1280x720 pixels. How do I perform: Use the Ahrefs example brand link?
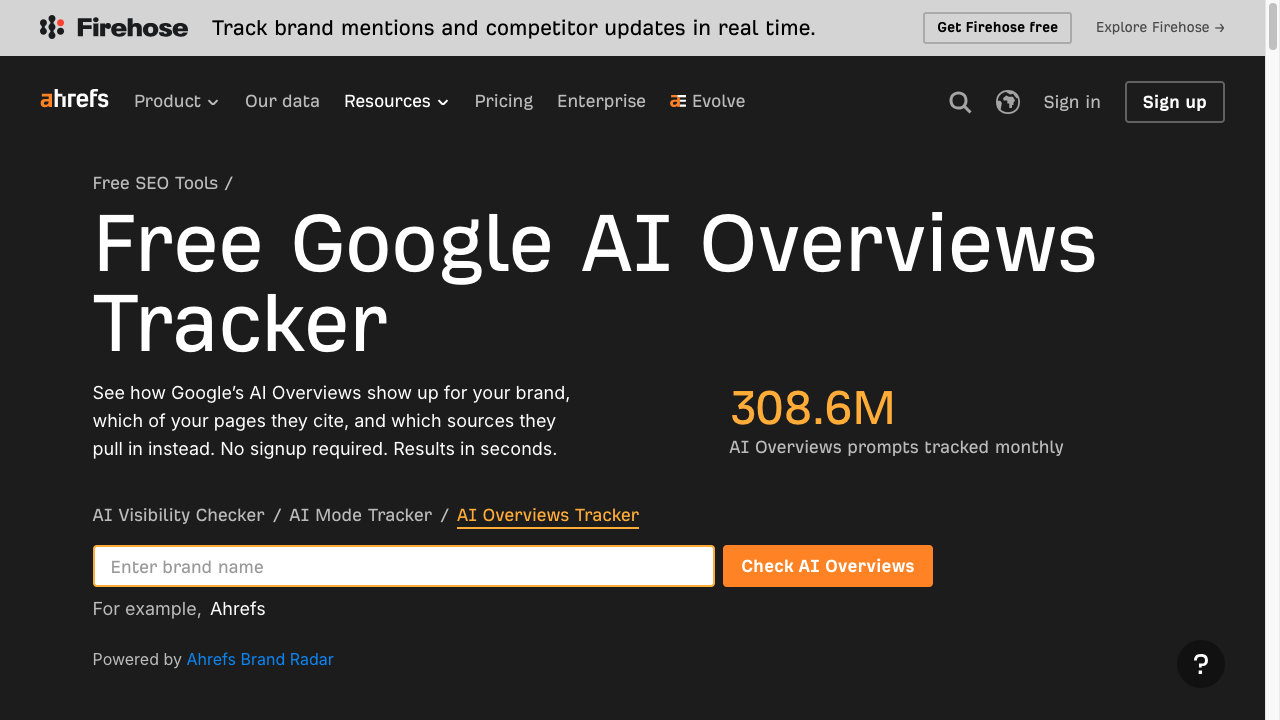tap(238, 609)
